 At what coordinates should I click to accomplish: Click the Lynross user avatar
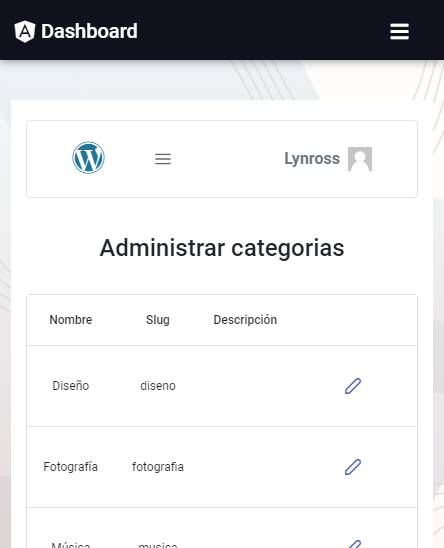pos(360,159)
